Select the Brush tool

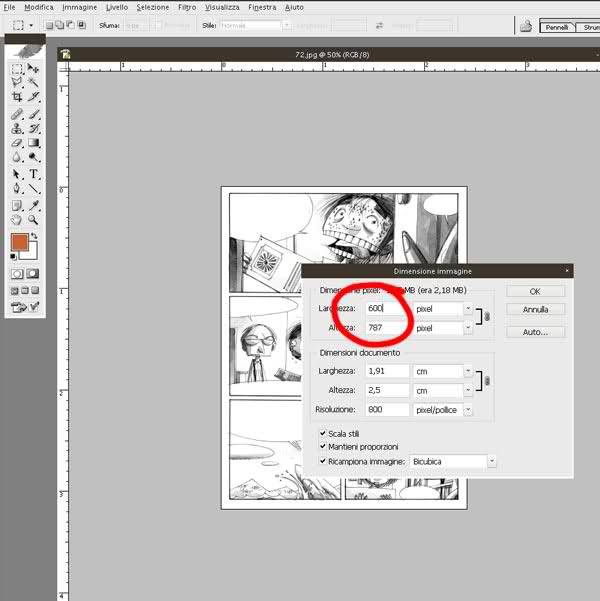[x=33, y=114]
